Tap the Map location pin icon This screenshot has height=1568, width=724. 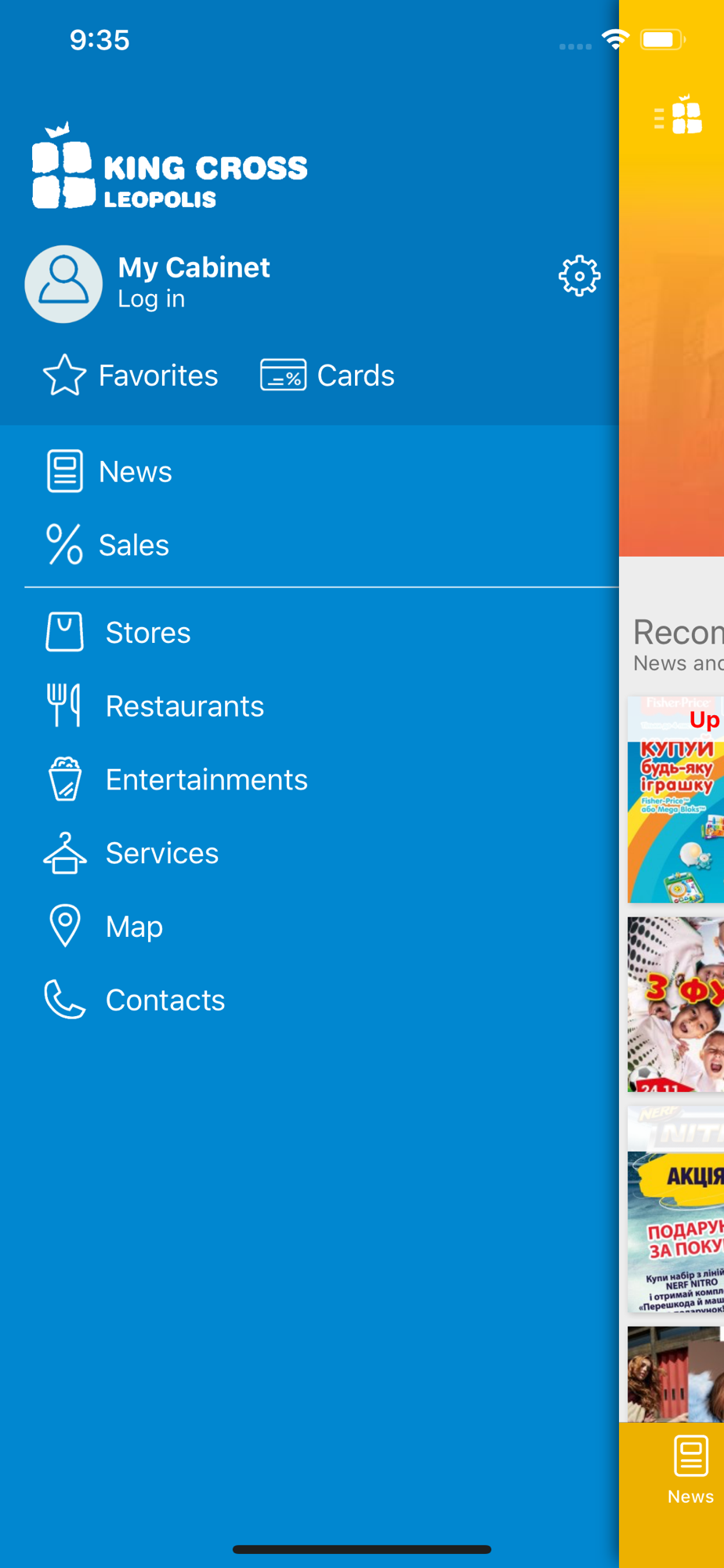coord(64,926)
